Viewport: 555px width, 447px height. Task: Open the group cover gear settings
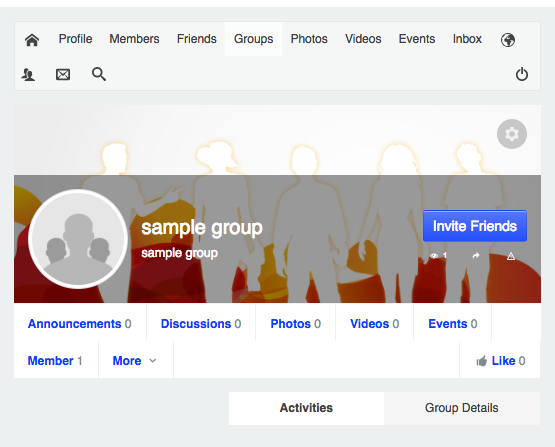pyautogui.click(x=512, y=134)
